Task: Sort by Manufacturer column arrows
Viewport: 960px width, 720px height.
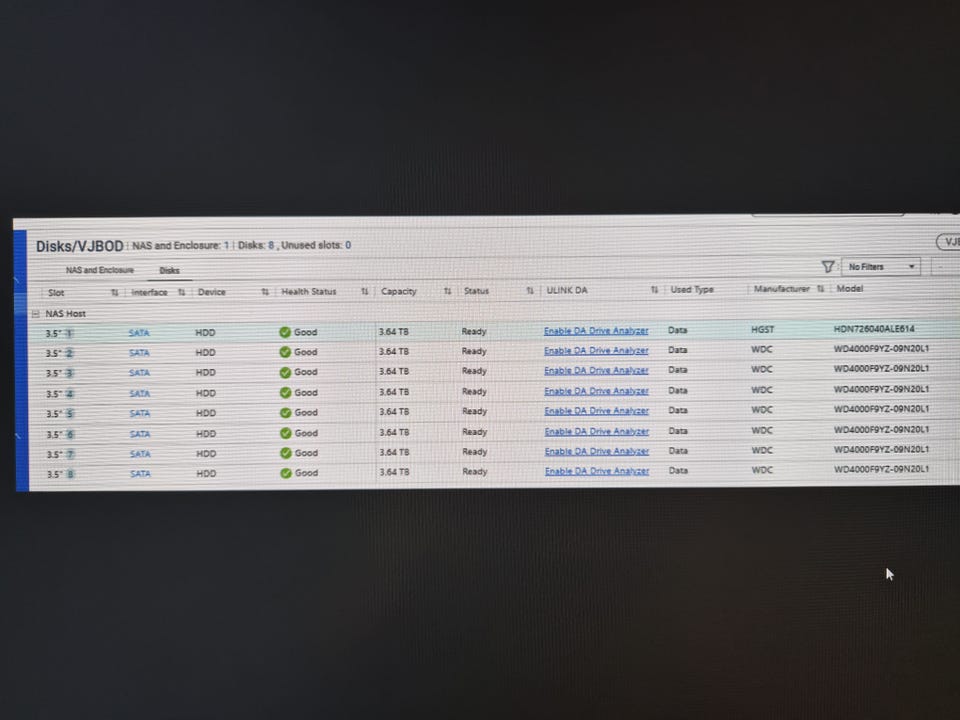Action: tap(820, 288)
